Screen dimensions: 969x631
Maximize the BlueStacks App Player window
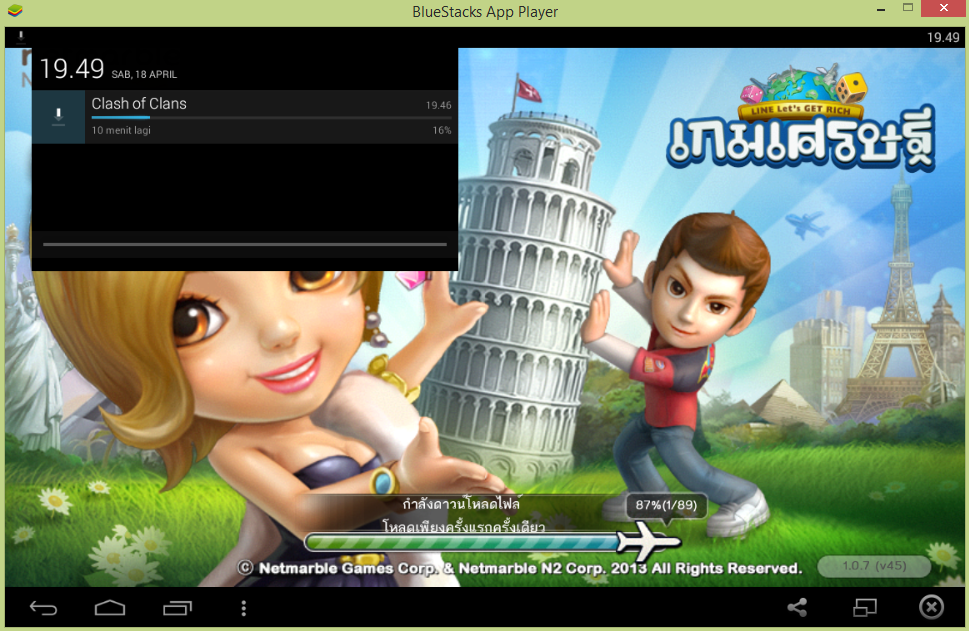tap(908, 8)
